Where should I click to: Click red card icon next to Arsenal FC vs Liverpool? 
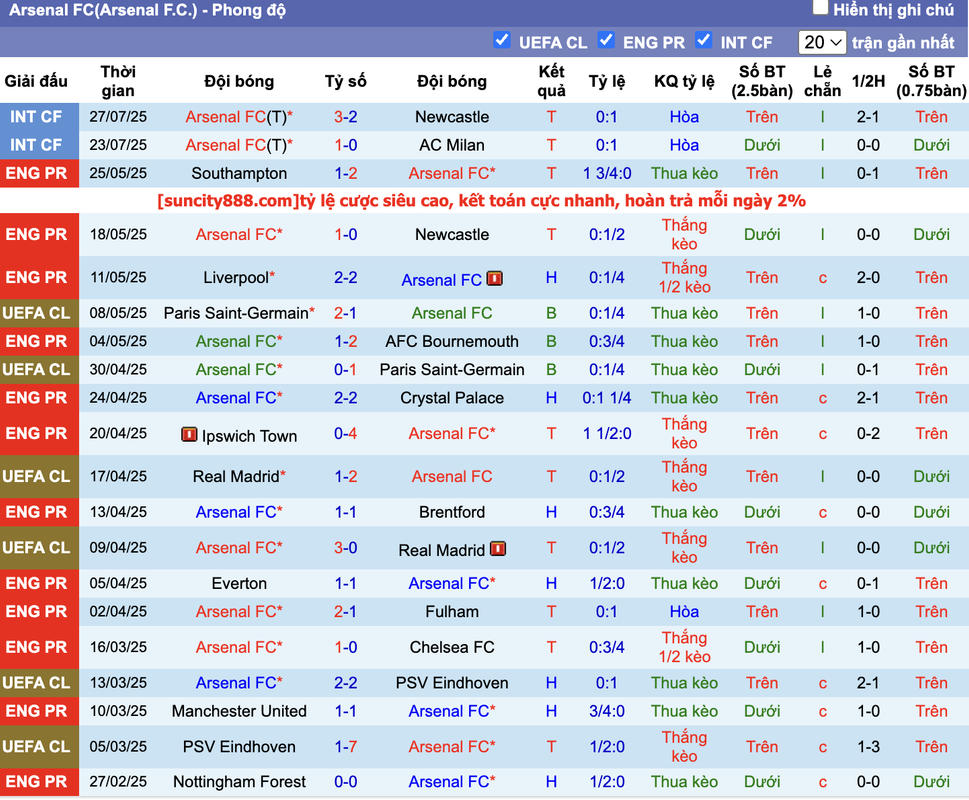click(494, 279)
